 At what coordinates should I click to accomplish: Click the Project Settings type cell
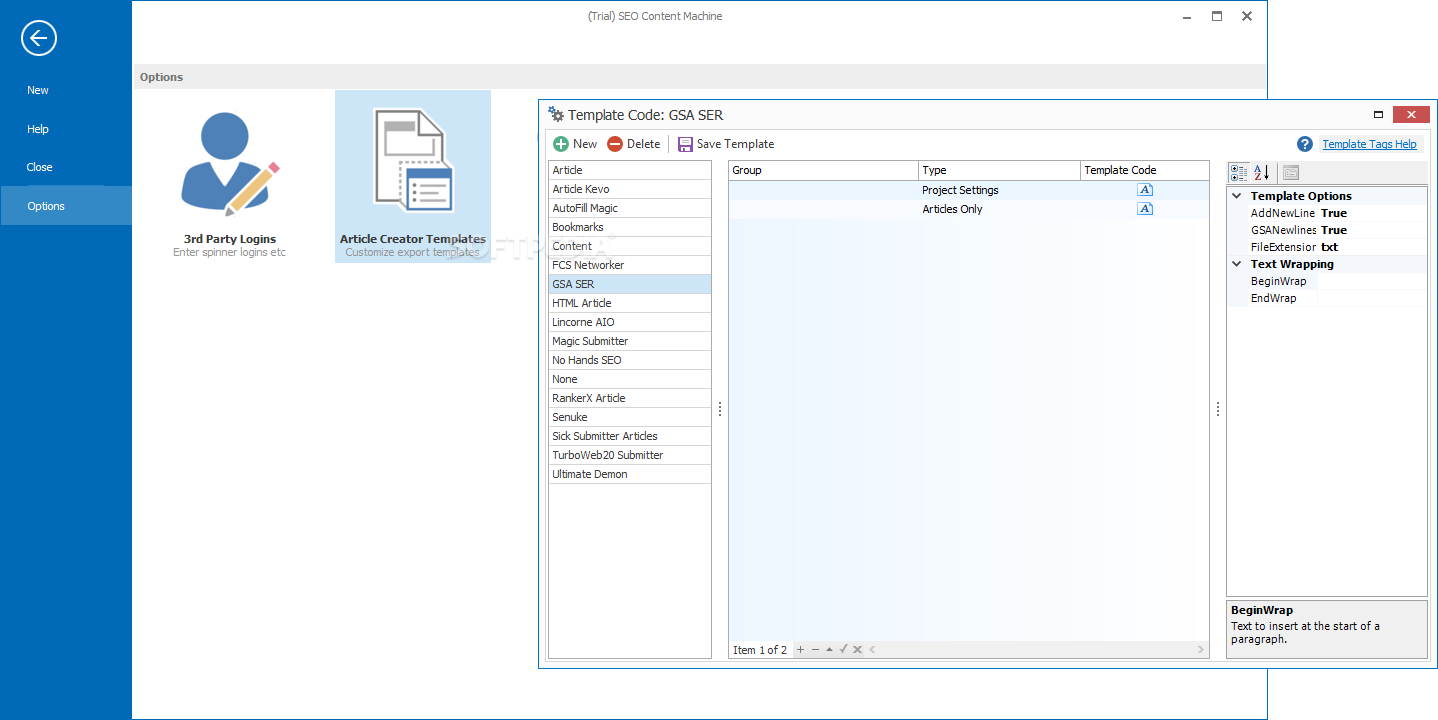point(999,190)
